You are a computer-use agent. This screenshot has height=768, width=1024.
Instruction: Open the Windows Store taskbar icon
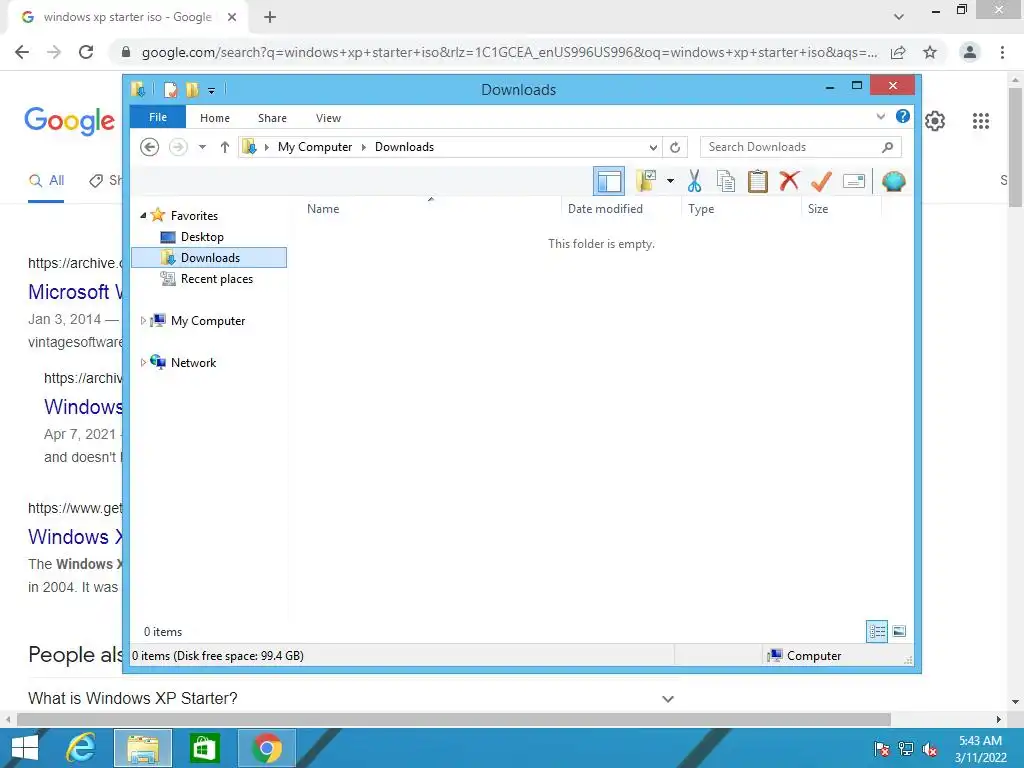[x=204, y=748]
